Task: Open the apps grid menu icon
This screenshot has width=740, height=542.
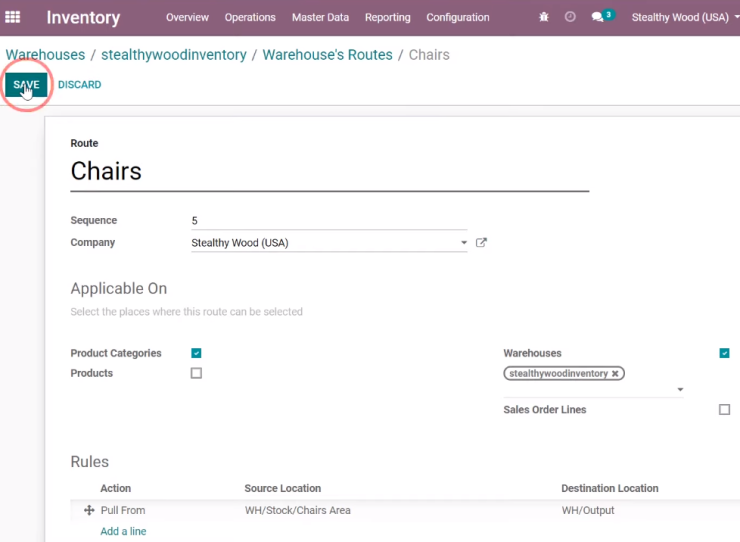Action: [12, 17]
